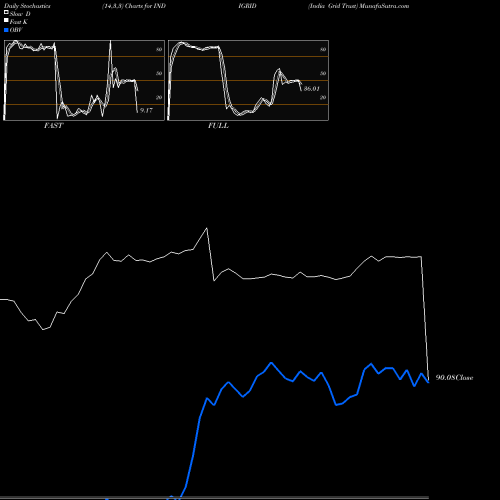
Task: Click the FULL stochastic chart thumbnail
Action: pos(248,80)
